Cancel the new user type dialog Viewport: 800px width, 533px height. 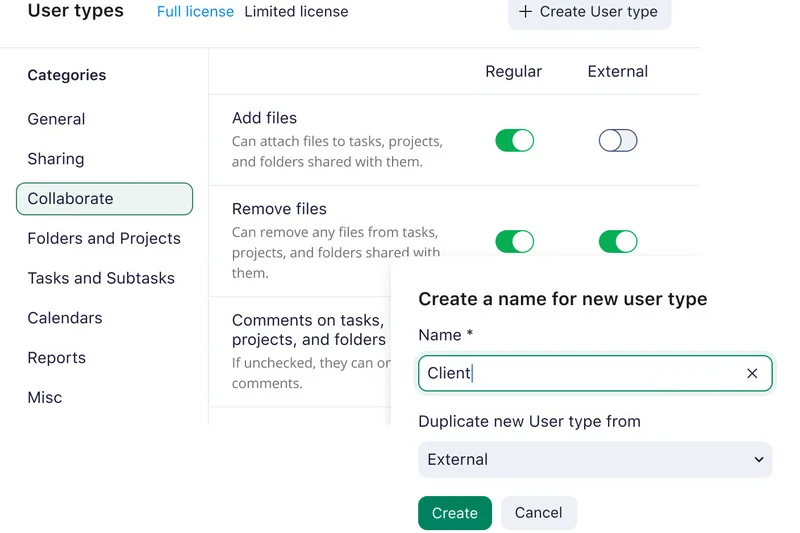tap(538, 513)
